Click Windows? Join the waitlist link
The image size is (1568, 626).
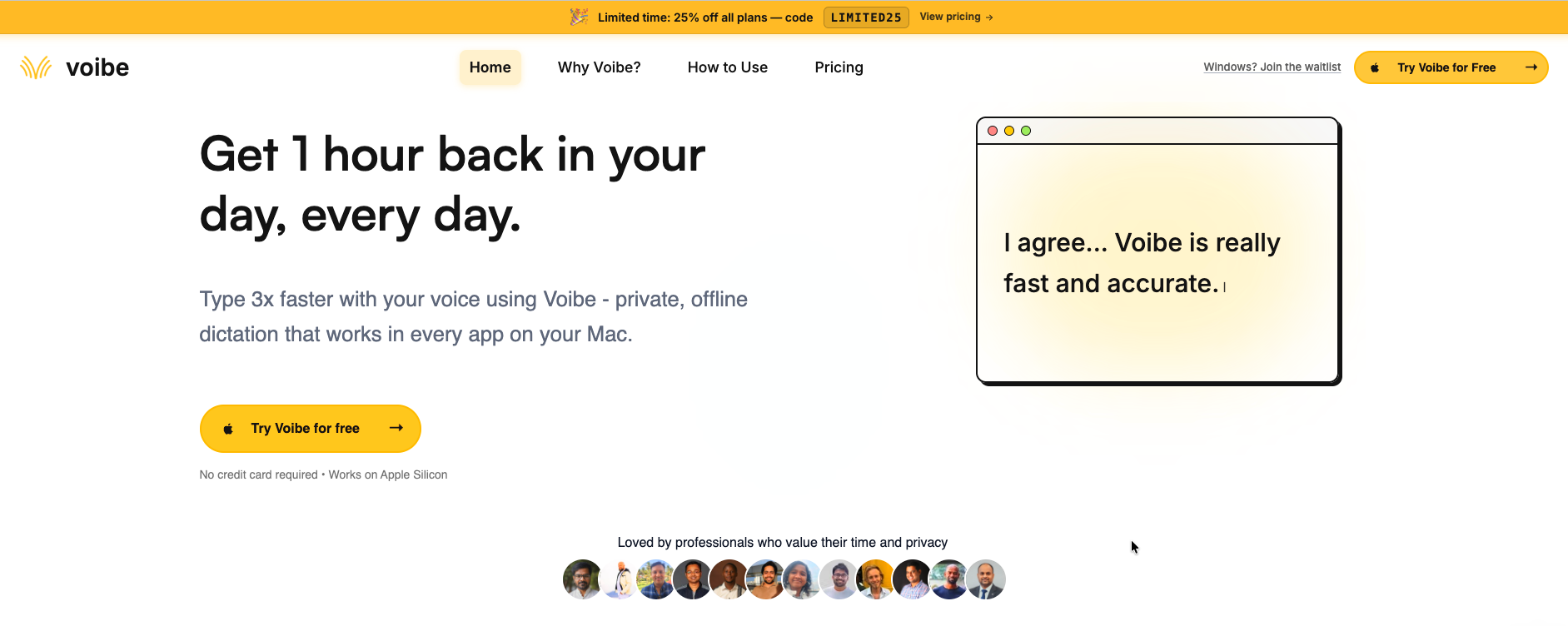1272,67
